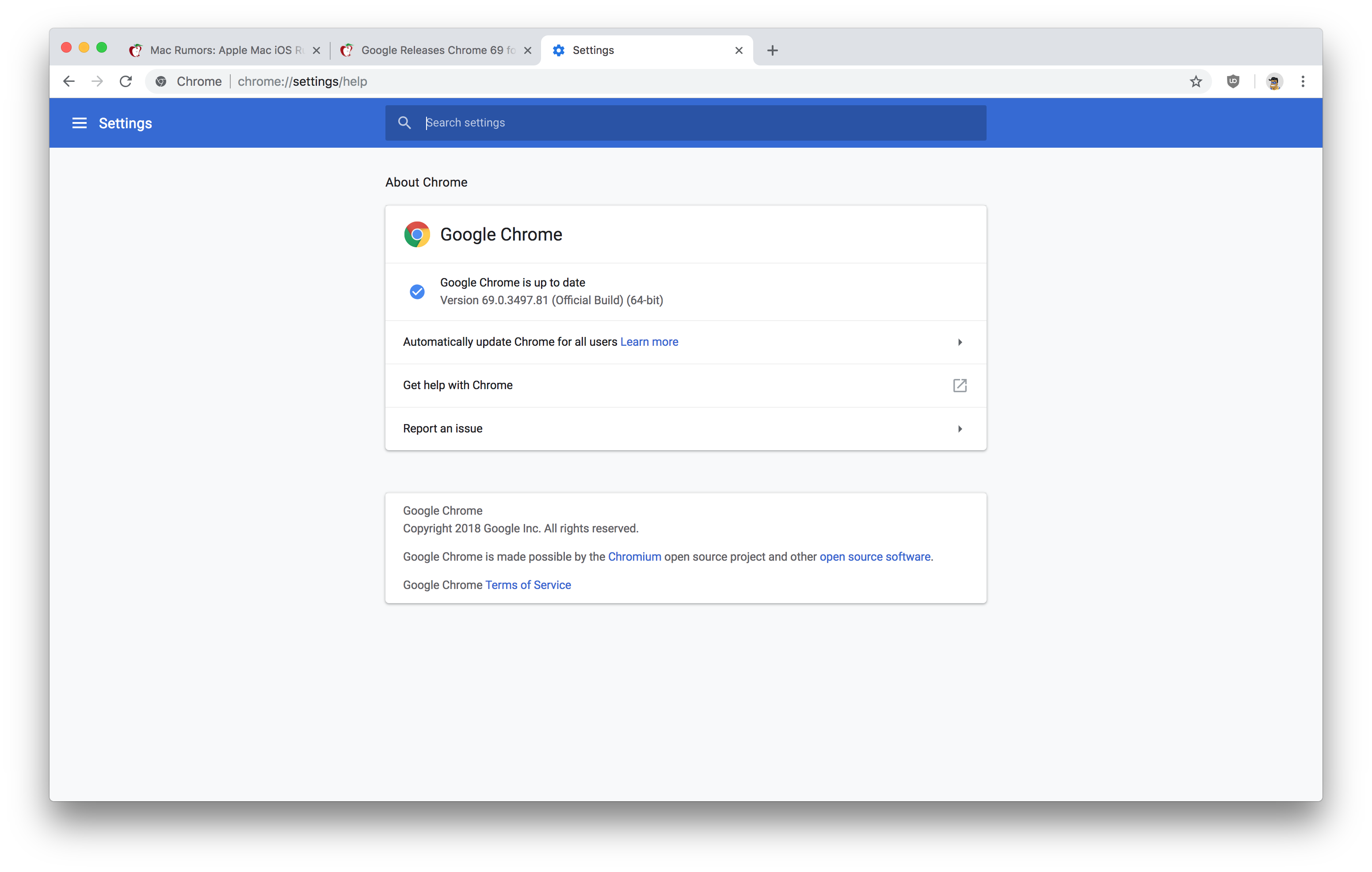This screenshot has width=1372, height=872.
Task: Open the uBlock shield extension icon
Action: 1233,81
